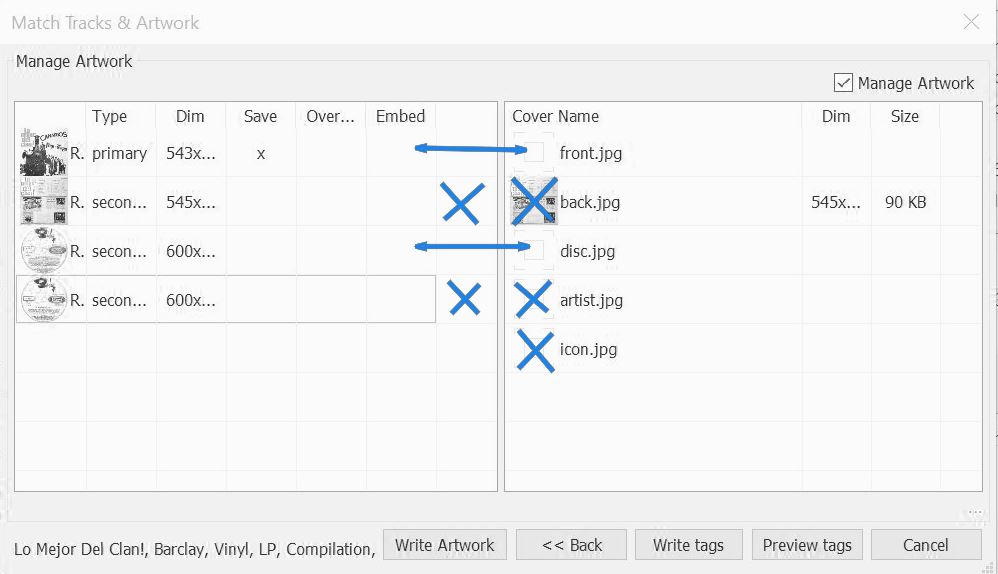This screenshot has width=998, height=574.
Task: Select the primary artwork thumbnail
Action: click(x=43, y=153)
